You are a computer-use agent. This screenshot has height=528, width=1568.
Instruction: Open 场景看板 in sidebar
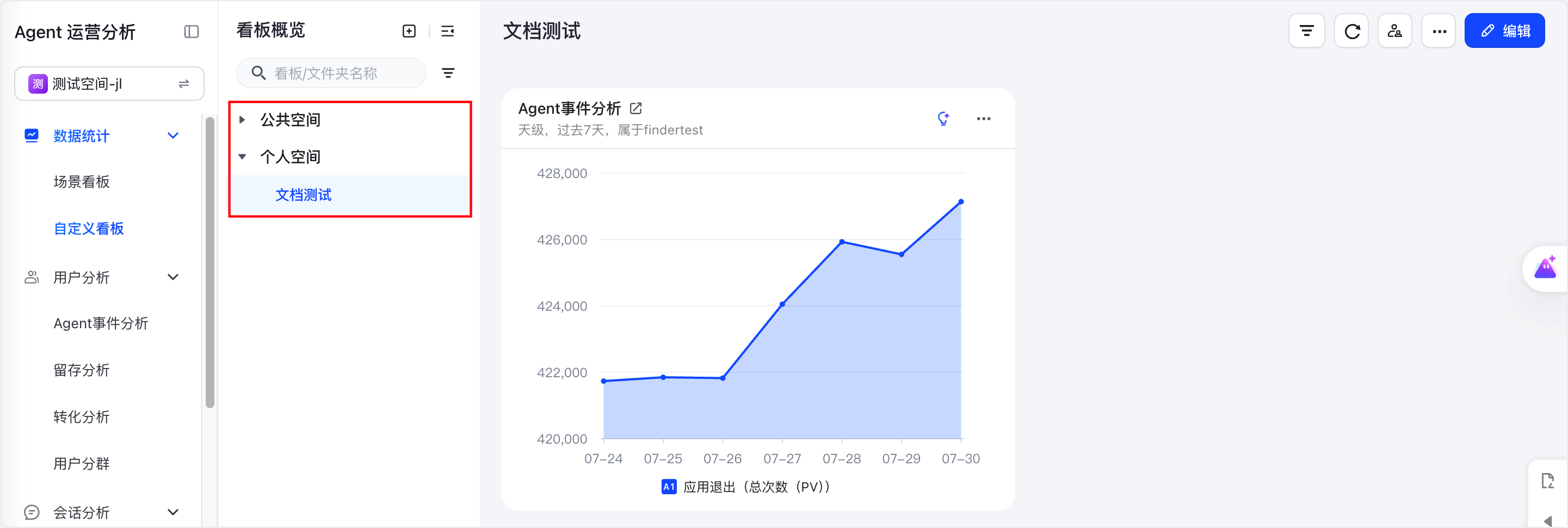pos(82,182)
